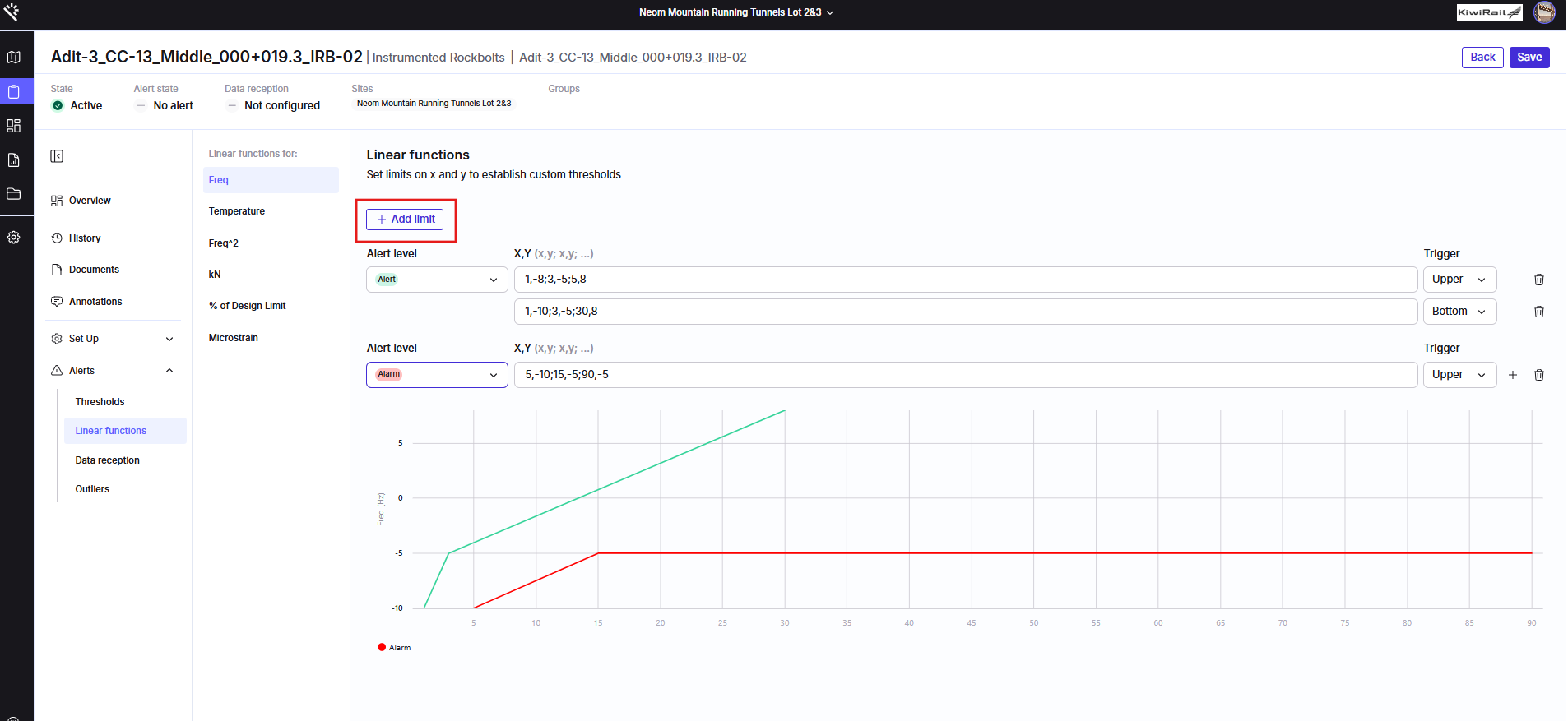1568x721 pixels.
Task: Open the map icon in left rail
Action: (x=14, y=57)
